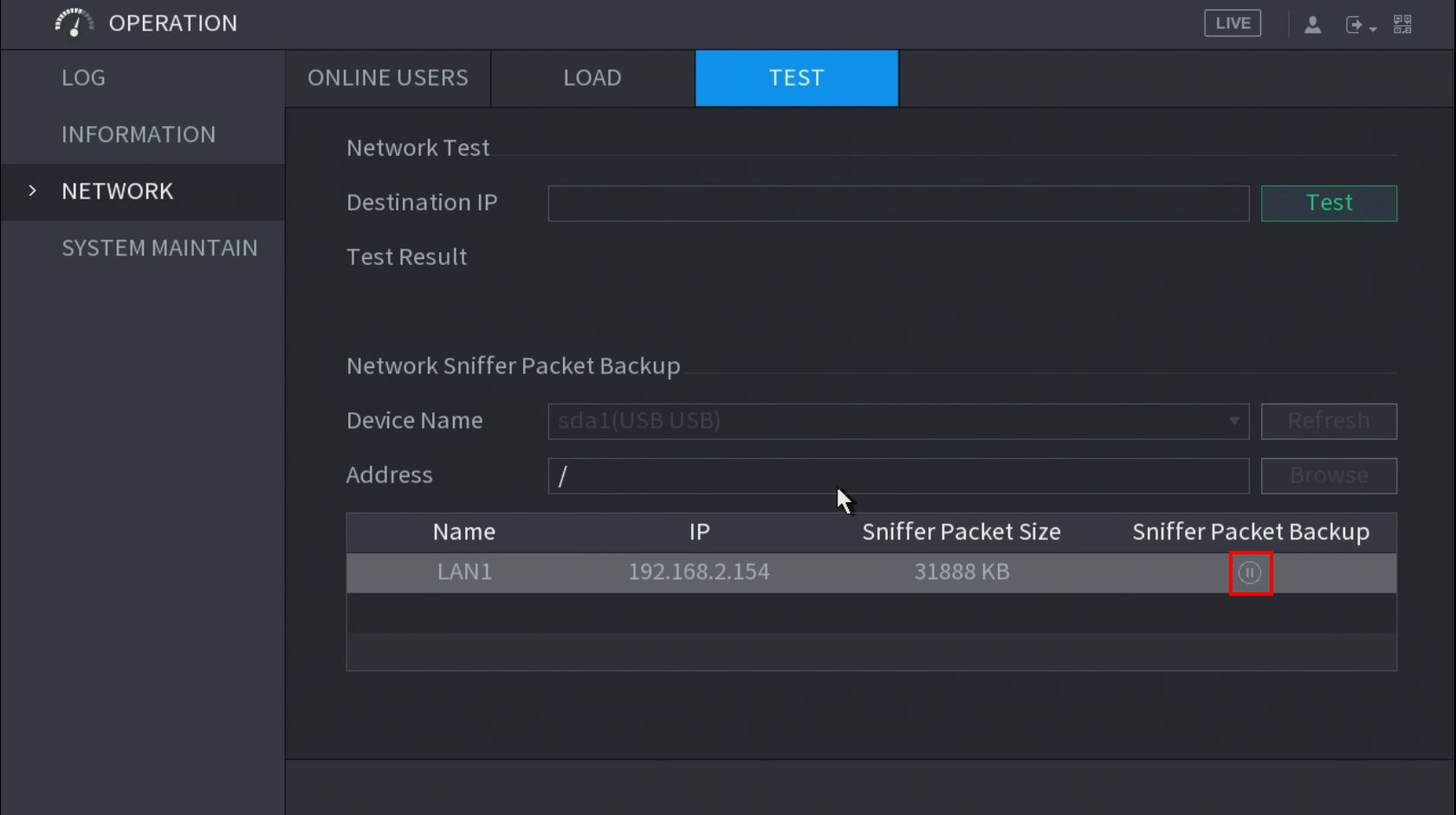Go to INFORMATION in sidebar

[x=139, y=134]
